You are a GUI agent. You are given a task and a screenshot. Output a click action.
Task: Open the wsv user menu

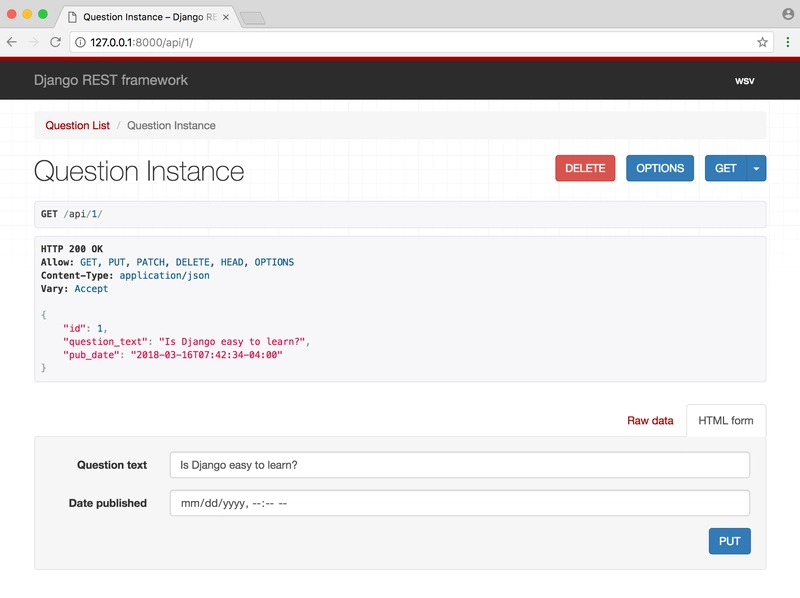point(744,81)
